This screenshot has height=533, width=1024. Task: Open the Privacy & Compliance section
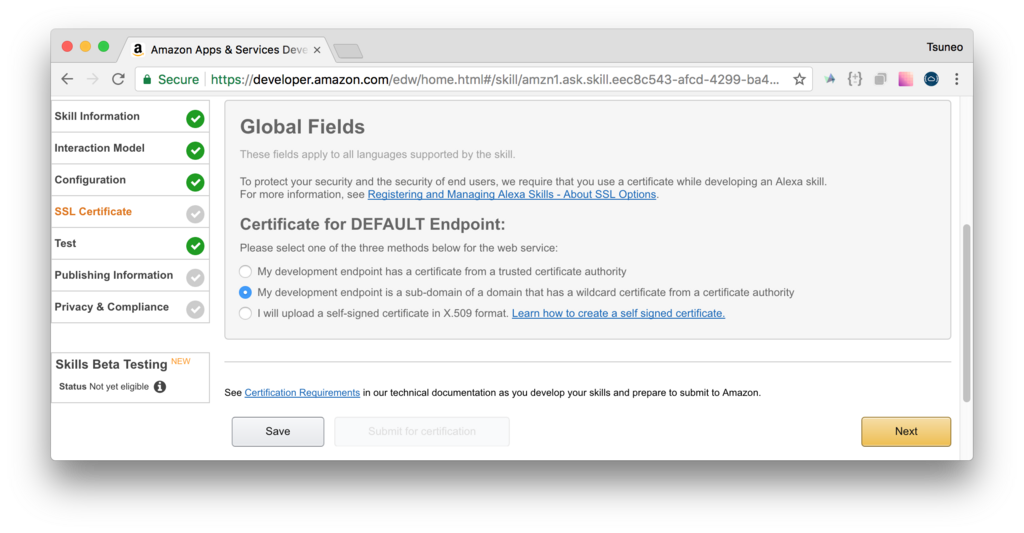coord(131,307)
